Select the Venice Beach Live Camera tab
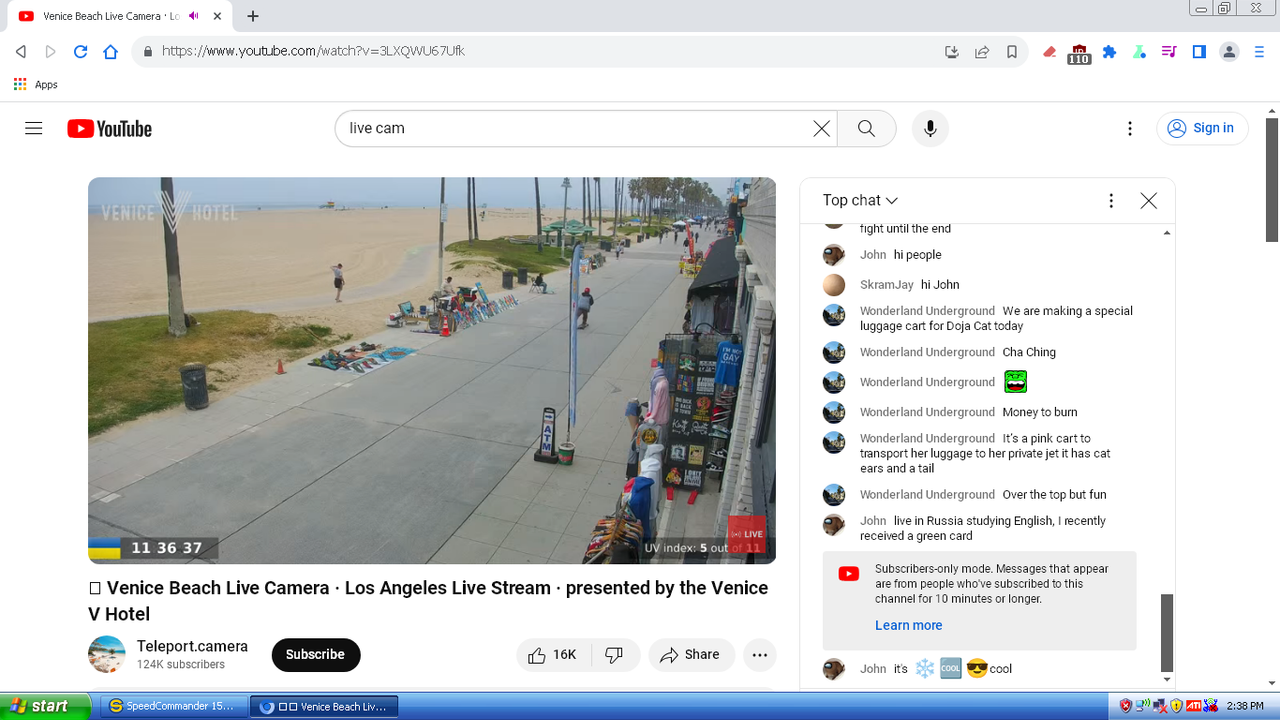Screen dimensions: 1280x720 coord(100,16)
